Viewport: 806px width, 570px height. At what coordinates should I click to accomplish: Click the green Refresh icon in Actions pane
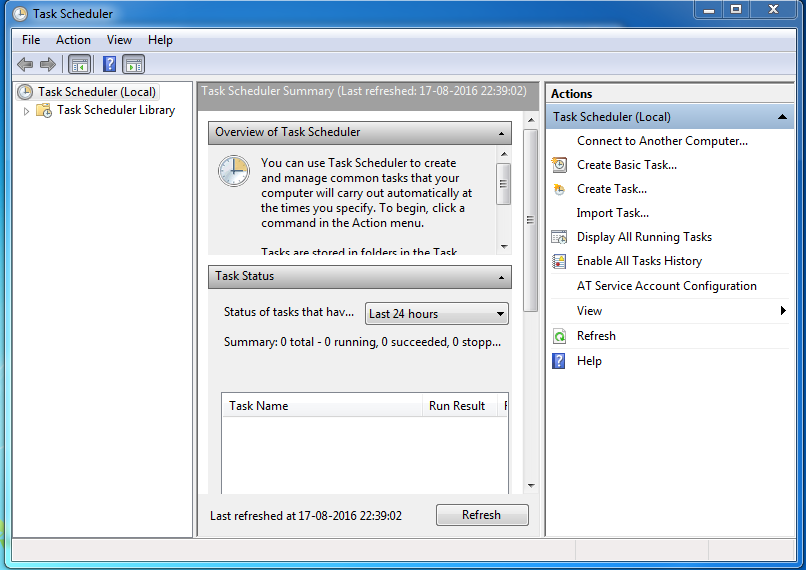559,336
